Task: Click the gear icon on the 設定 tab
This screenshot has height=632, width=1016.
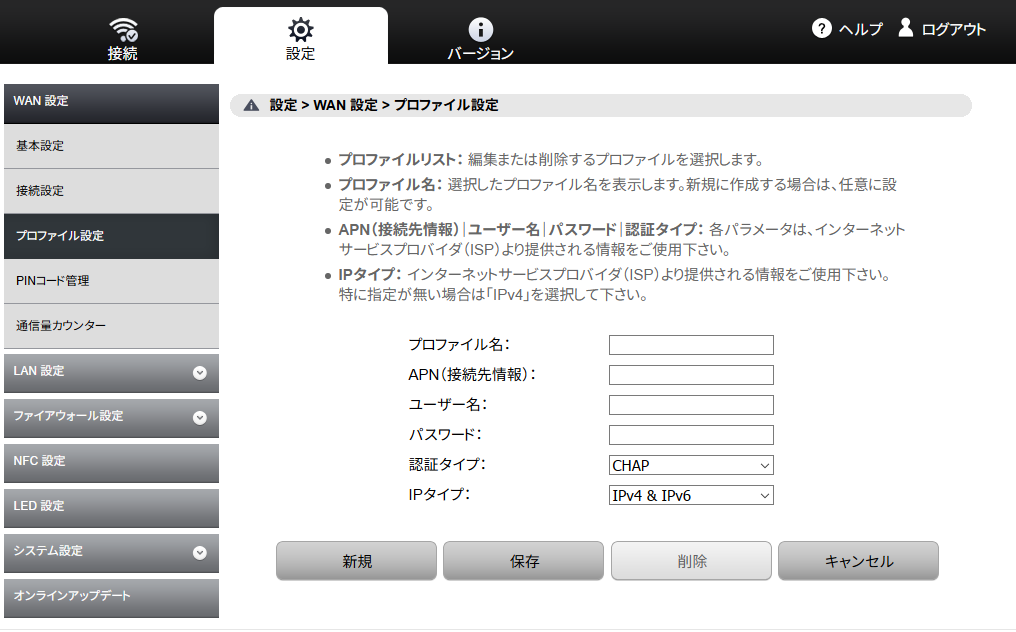Action: 300,28
